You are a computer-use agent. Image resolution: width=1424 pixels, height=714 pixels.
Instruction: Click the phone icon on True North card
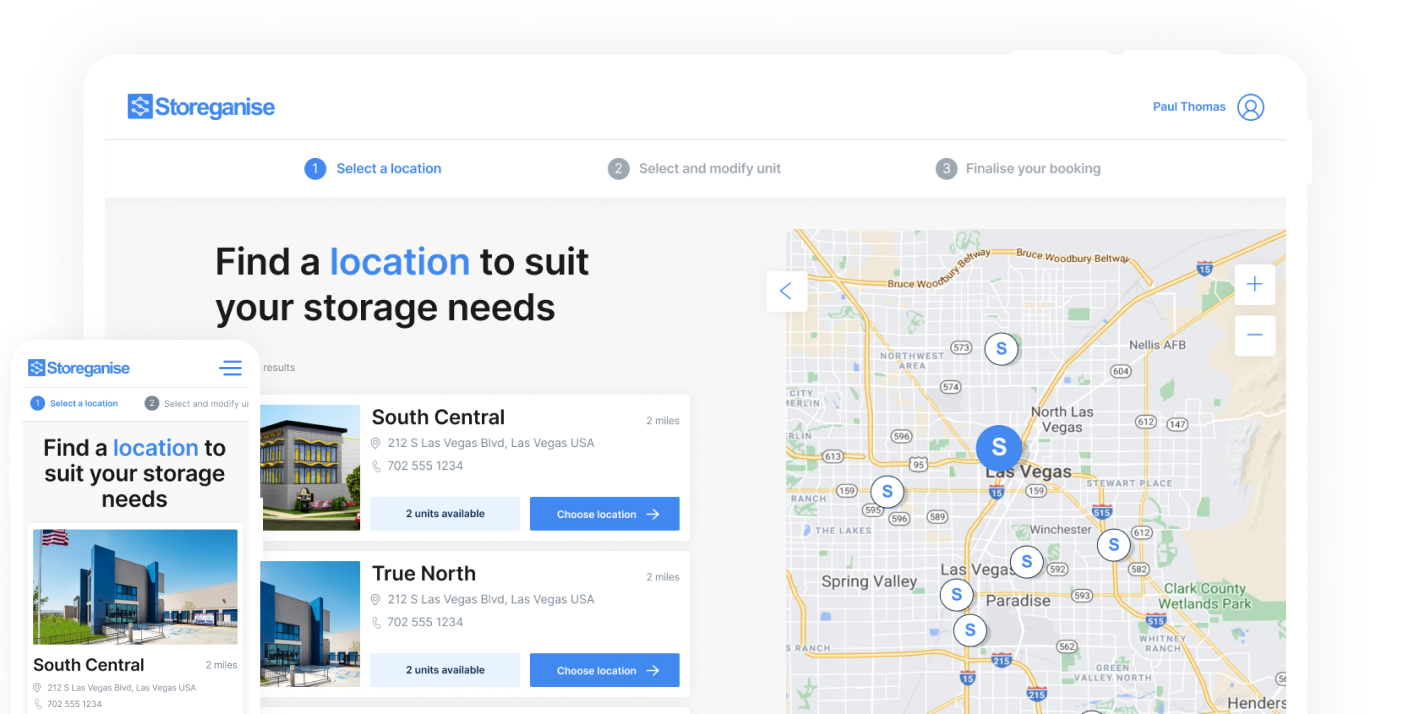[x=376, y=622]
